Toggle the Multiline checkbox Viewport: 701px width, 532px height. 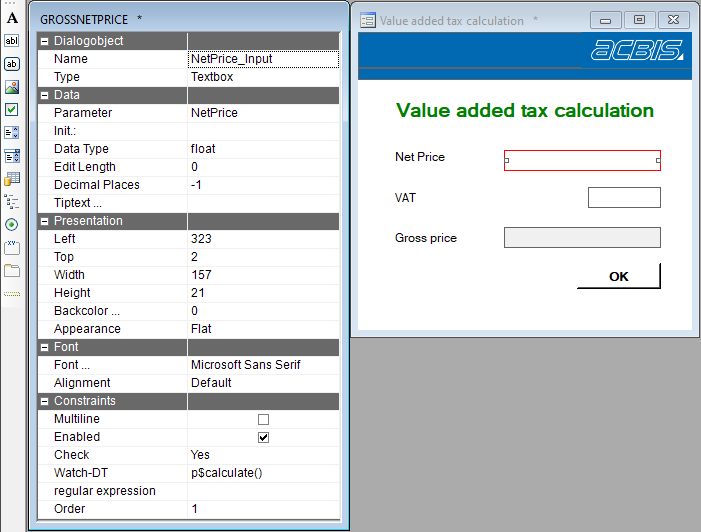pyautogui.click(x=264, y=419)
